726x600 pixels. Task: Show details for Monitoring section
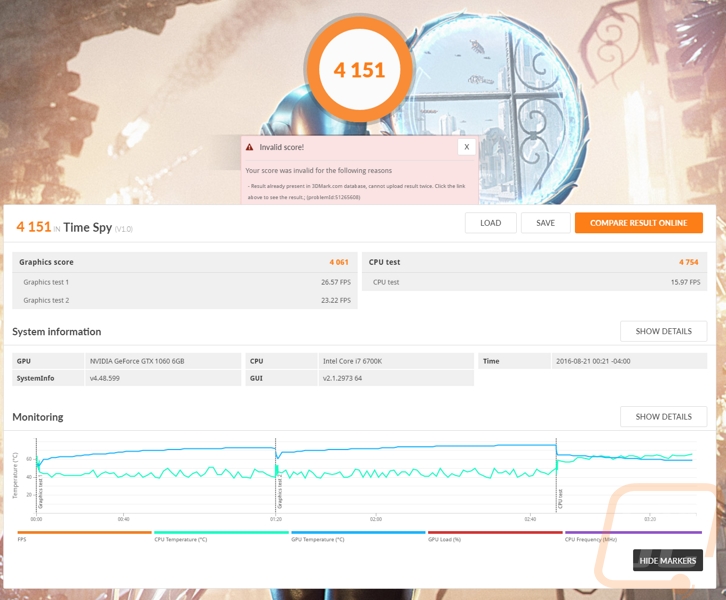pyautogui.click(x=663, y=417)
